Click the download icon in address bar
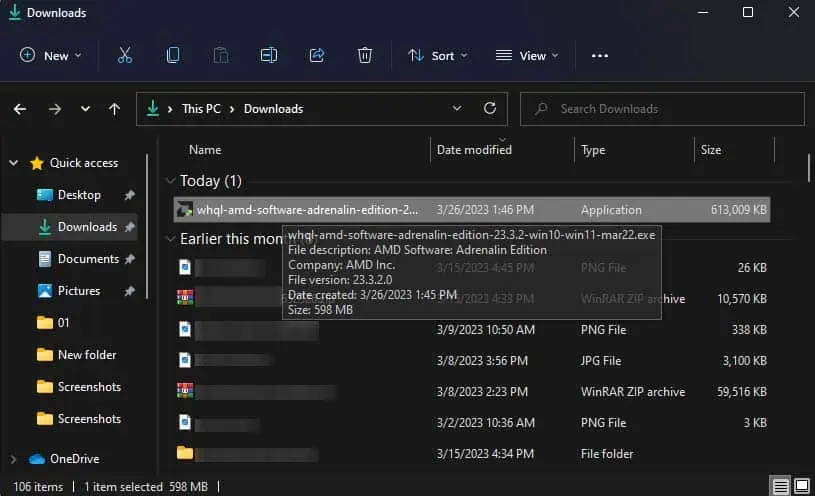 (153, 108)
